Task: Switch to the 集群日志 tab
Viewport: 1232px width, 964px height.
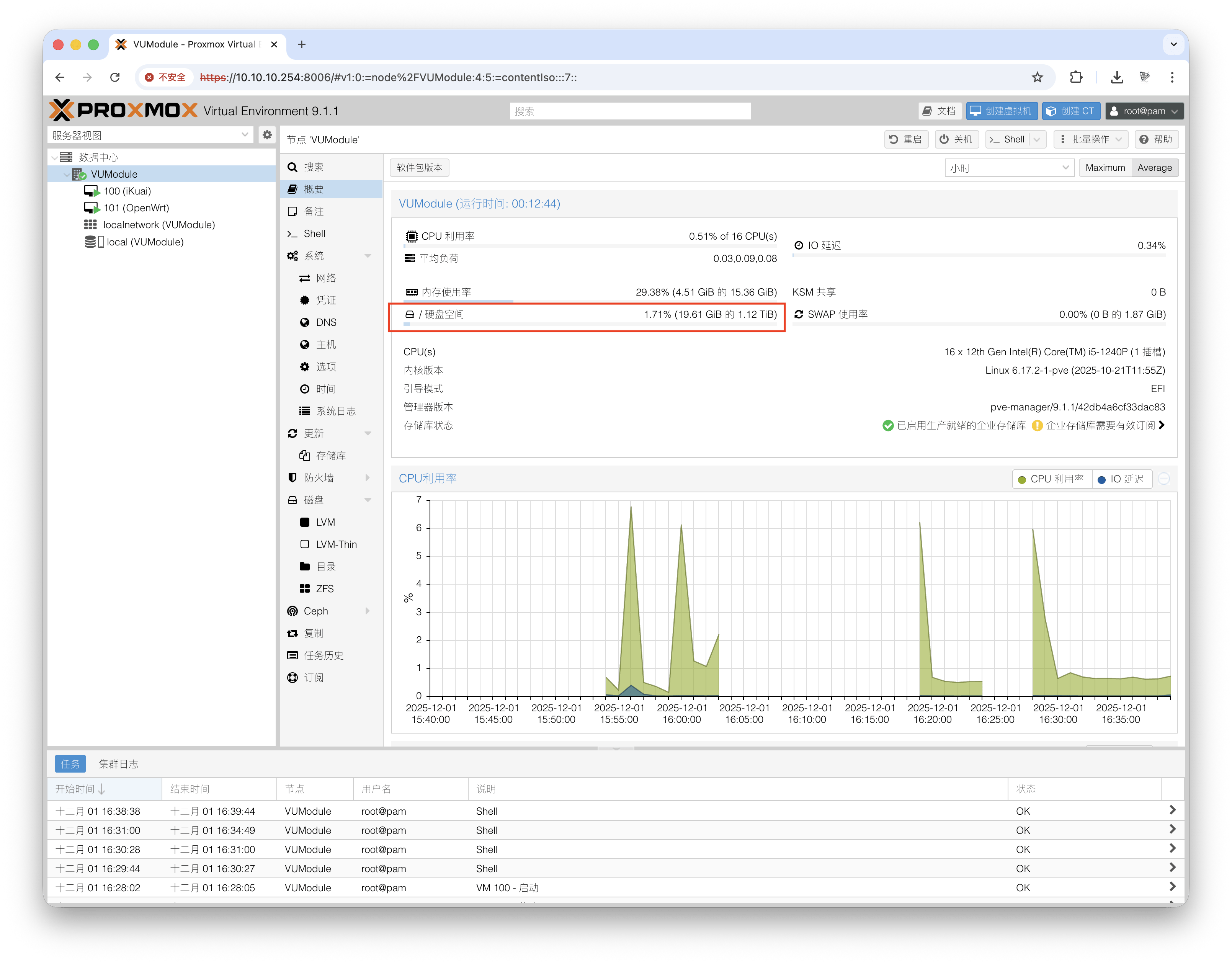Action: [119, 764]
